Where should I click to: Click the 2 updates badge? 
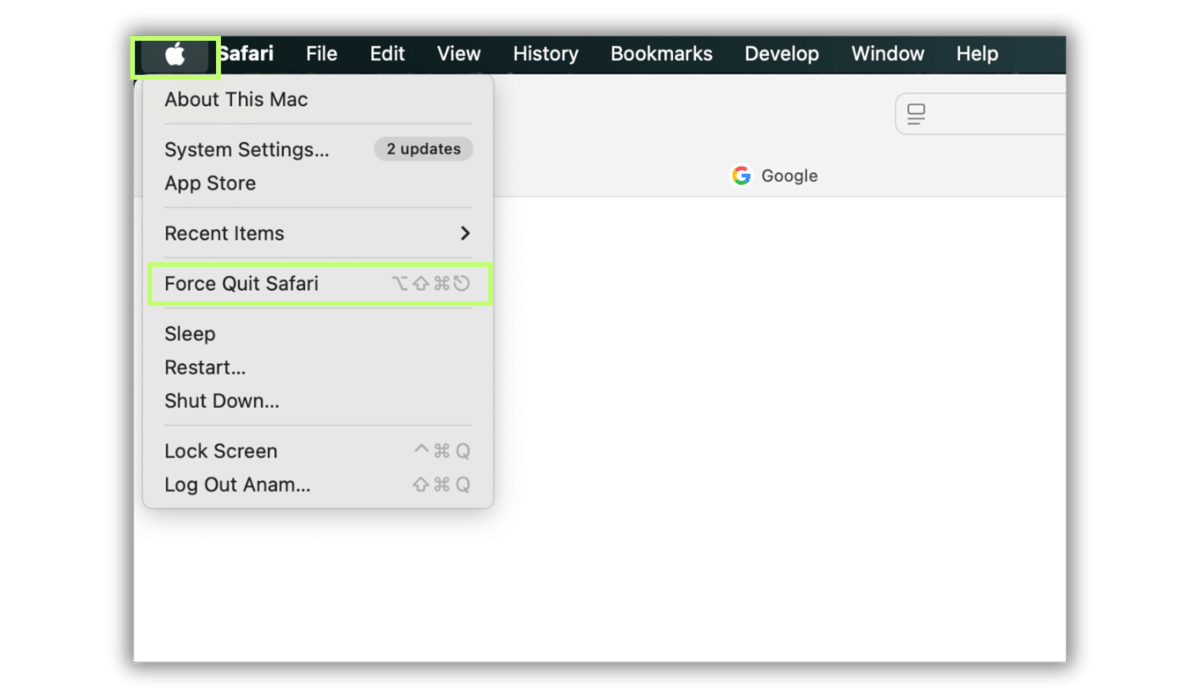(424, 149)
